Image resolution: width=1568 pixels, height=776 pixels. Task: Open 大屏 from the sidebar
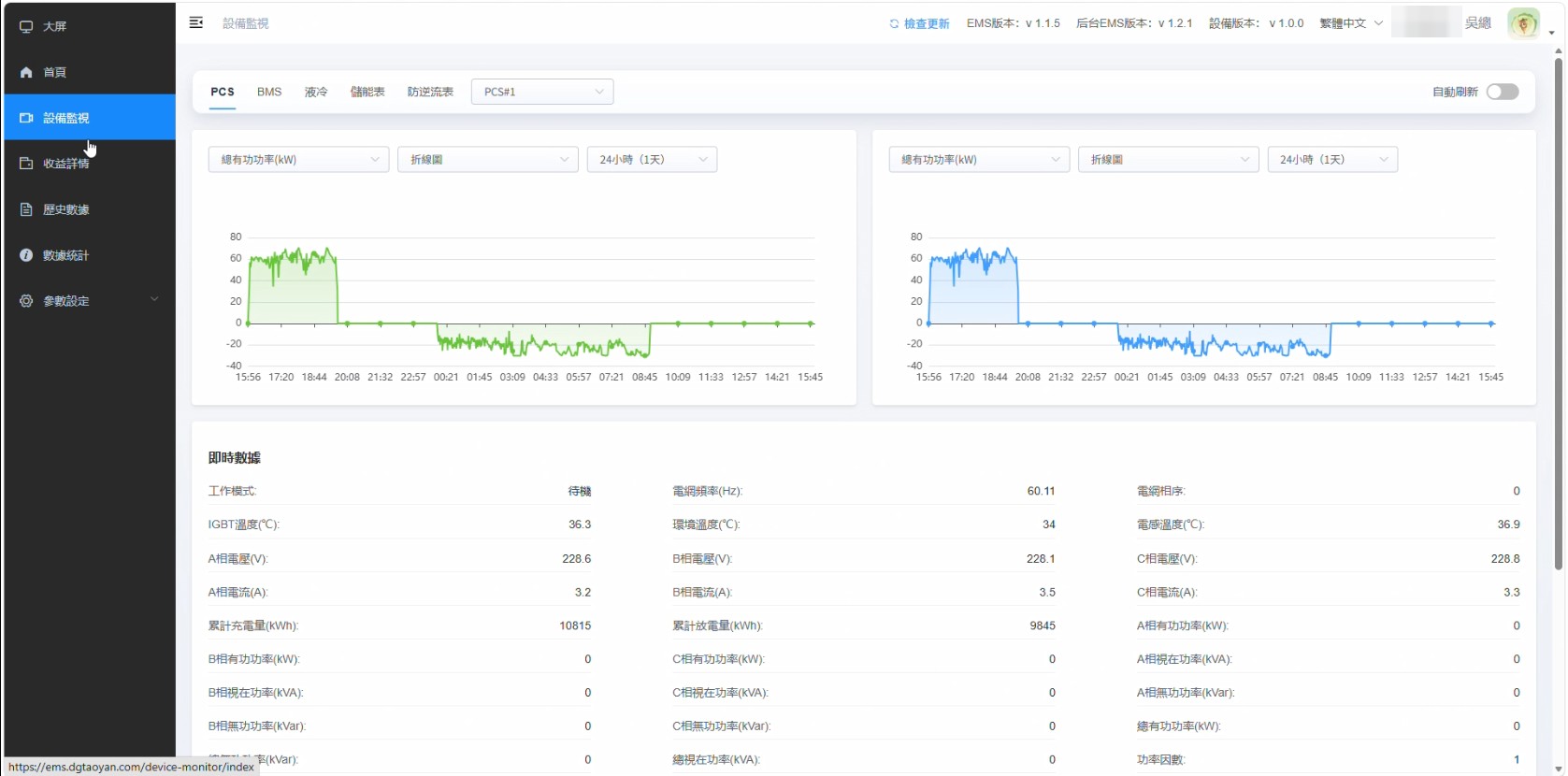tap(90, 26)
